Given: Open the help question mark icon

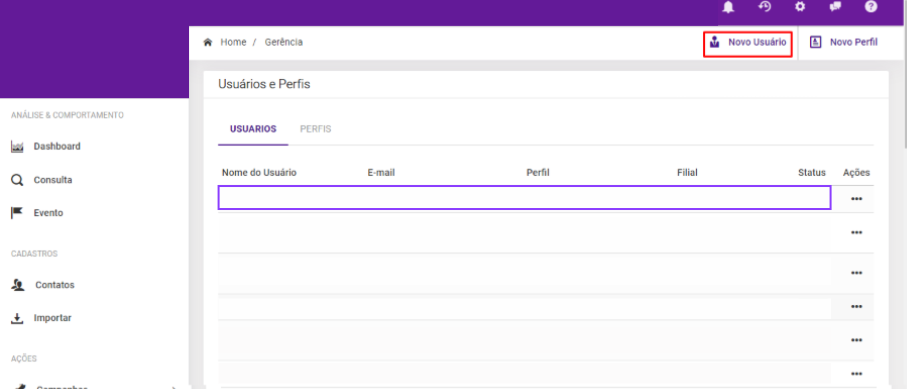Looking at the screenshot, I should click(871, 7).
